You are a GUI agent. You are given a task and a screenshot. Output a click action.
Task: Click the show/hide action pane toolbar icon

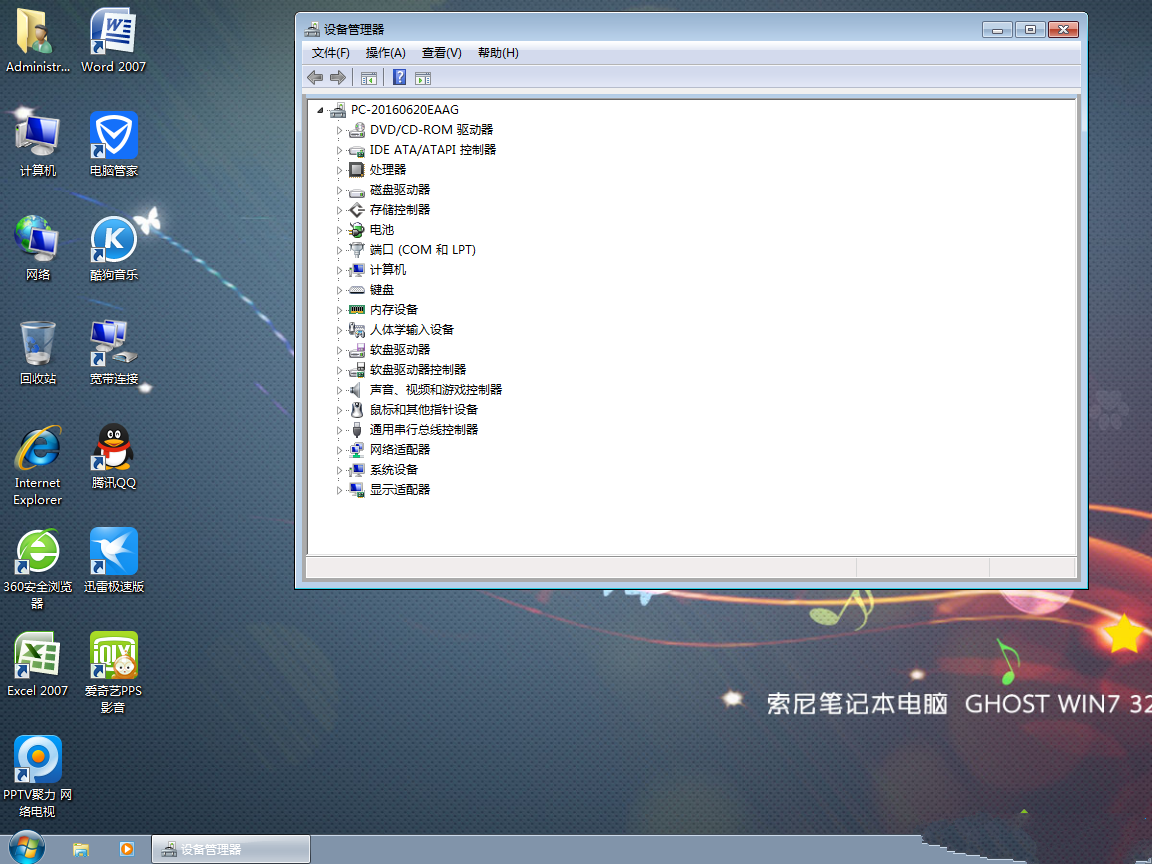tap(422, 78)
